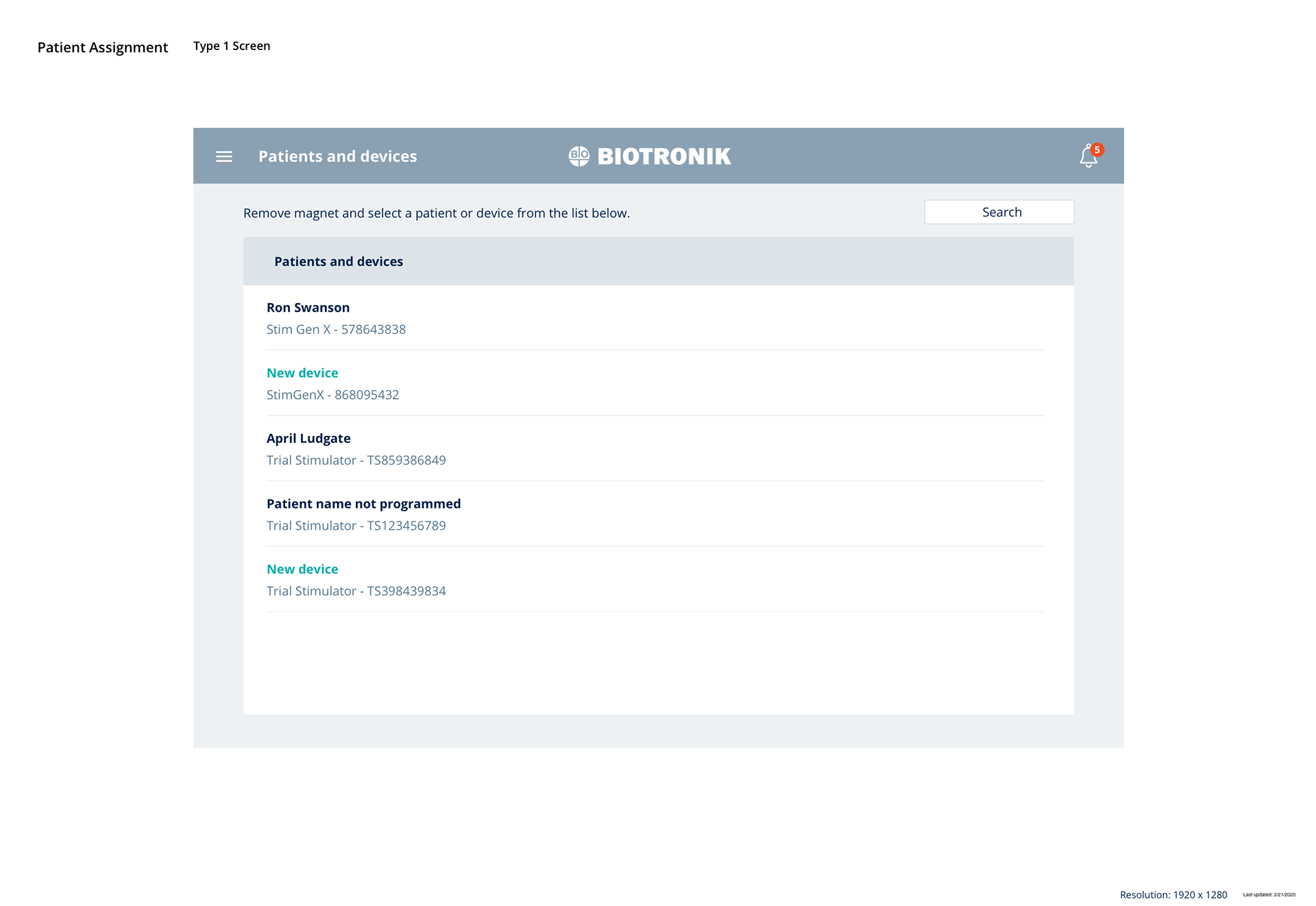Select patient Ron Swanson
The height and width of the screenshot is (906, 1316).
[x=308, y=308]
